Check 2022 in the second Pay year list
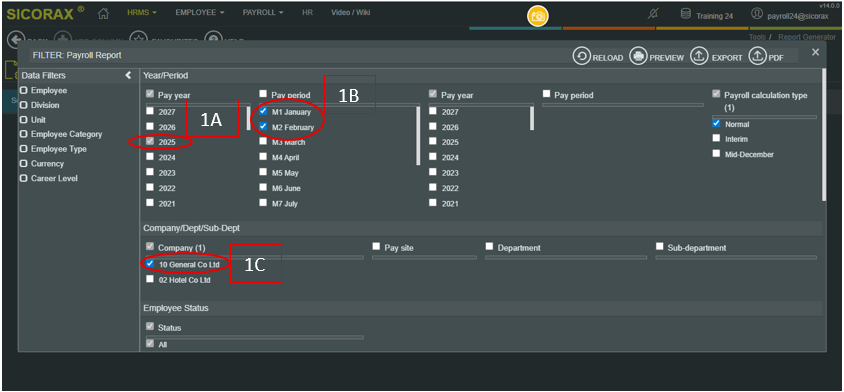 tap(433, 188)
